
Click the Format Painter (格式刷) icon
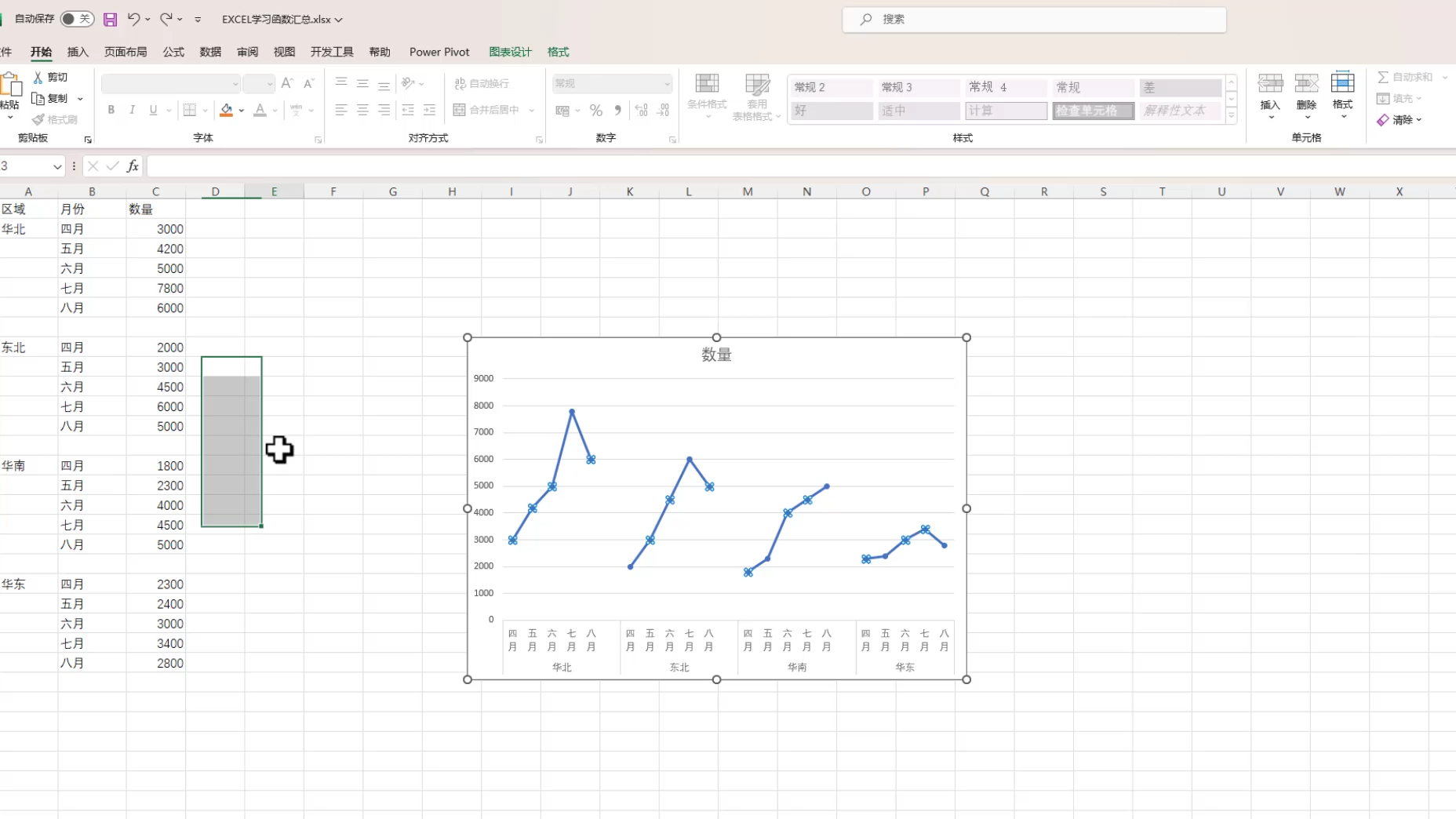click(x=38, y=119)
